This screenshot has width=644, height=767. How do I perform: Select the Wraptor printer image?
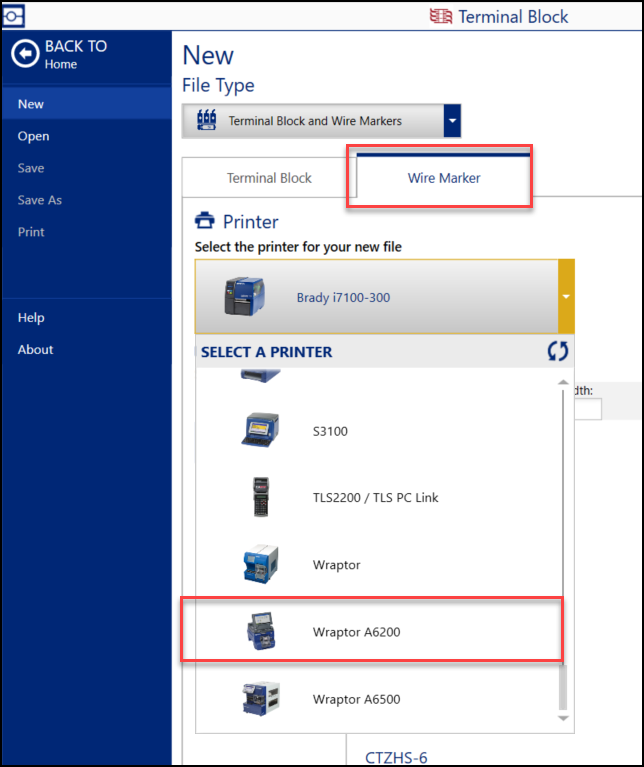[261, 564]
